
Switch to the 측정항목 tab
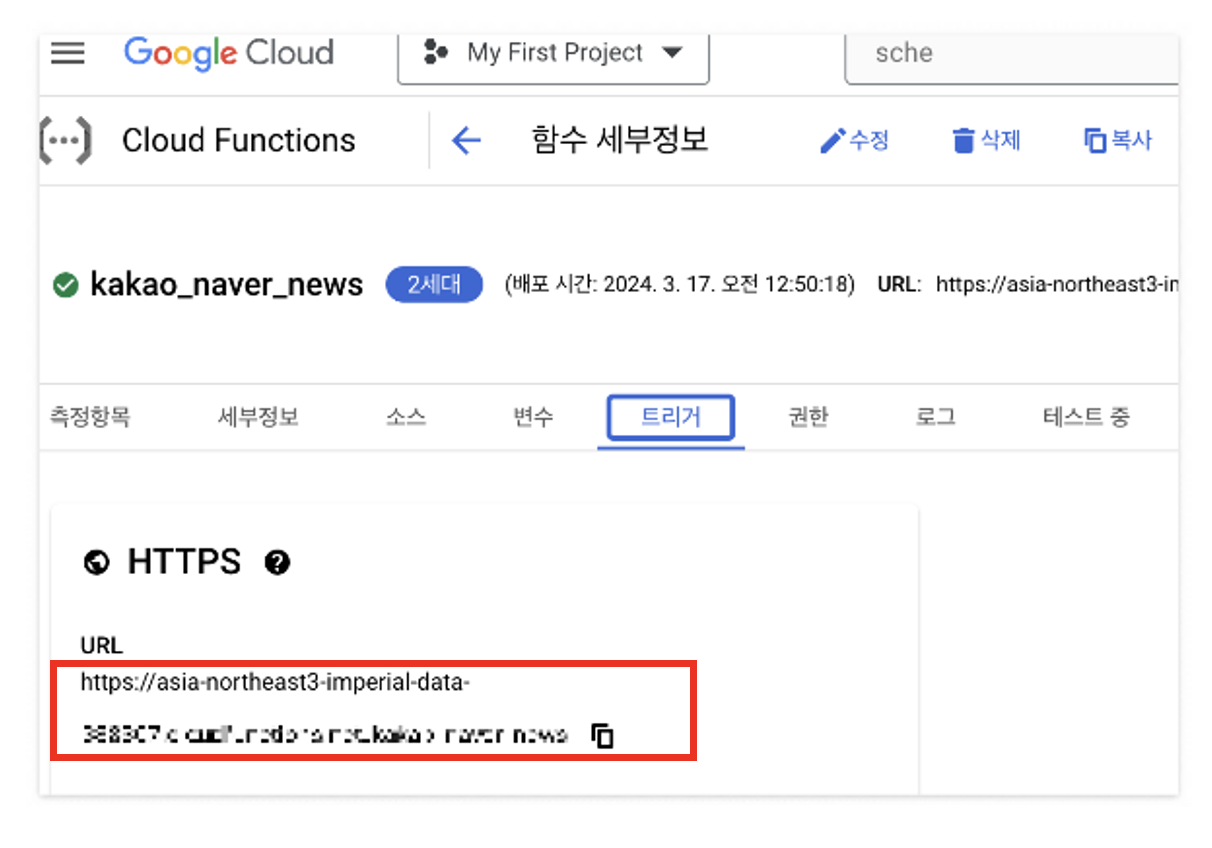[89, 417]
